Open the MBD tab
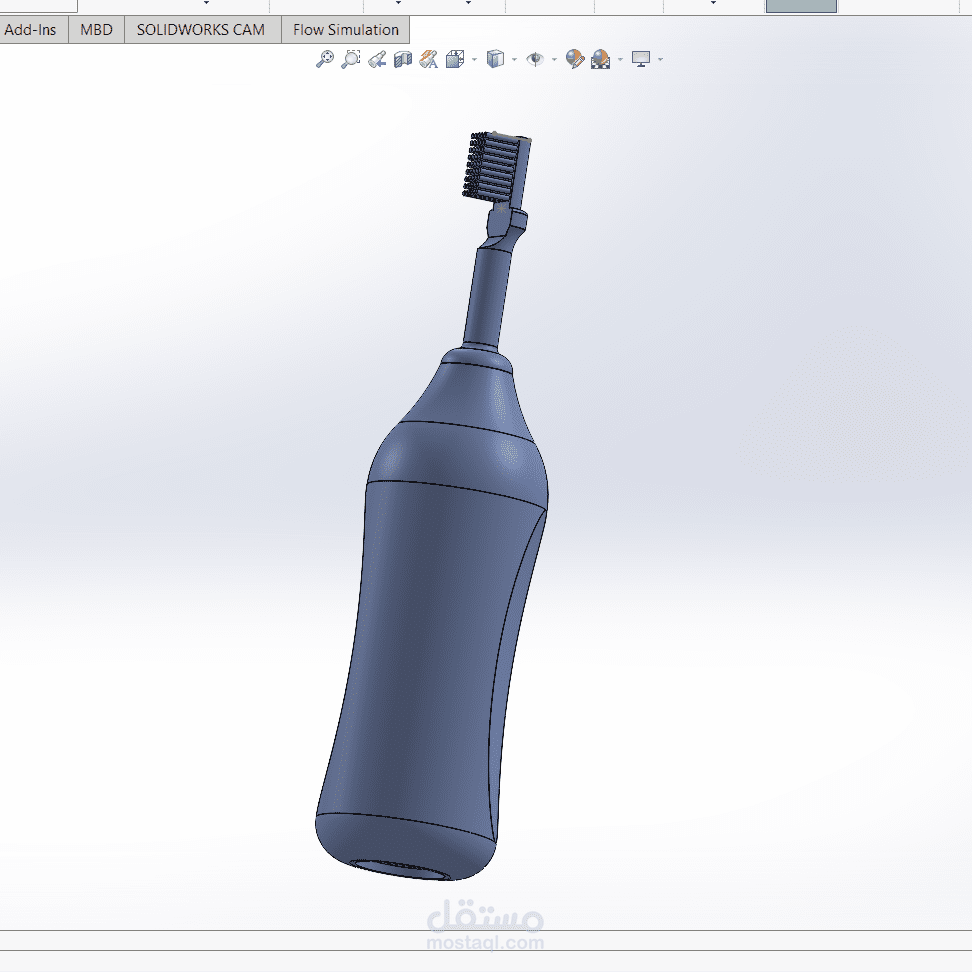The image size is (972, 972). click(97, 30)
